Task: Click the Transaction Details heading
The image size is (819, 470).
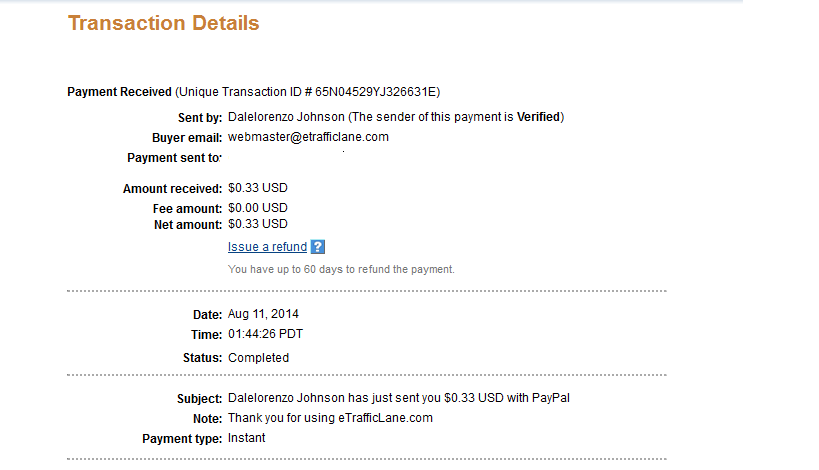Action: (x=163, y=23)
